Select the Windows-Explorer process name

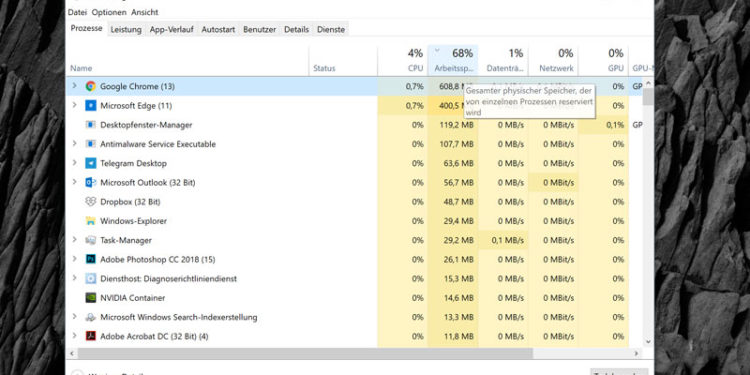tap(133, 221)
